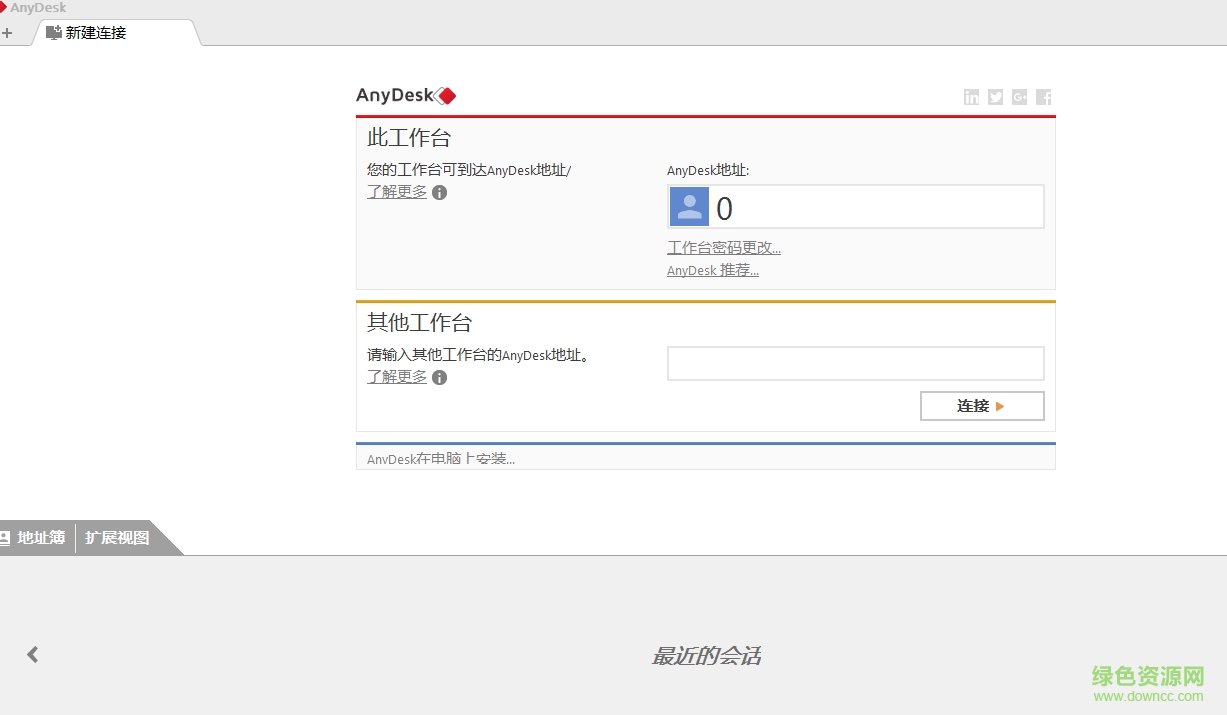Image resolution: width=1227 pixels, height=715 pixels.
Task: Click the remote workspace address input field
Action: click(855, 363)
